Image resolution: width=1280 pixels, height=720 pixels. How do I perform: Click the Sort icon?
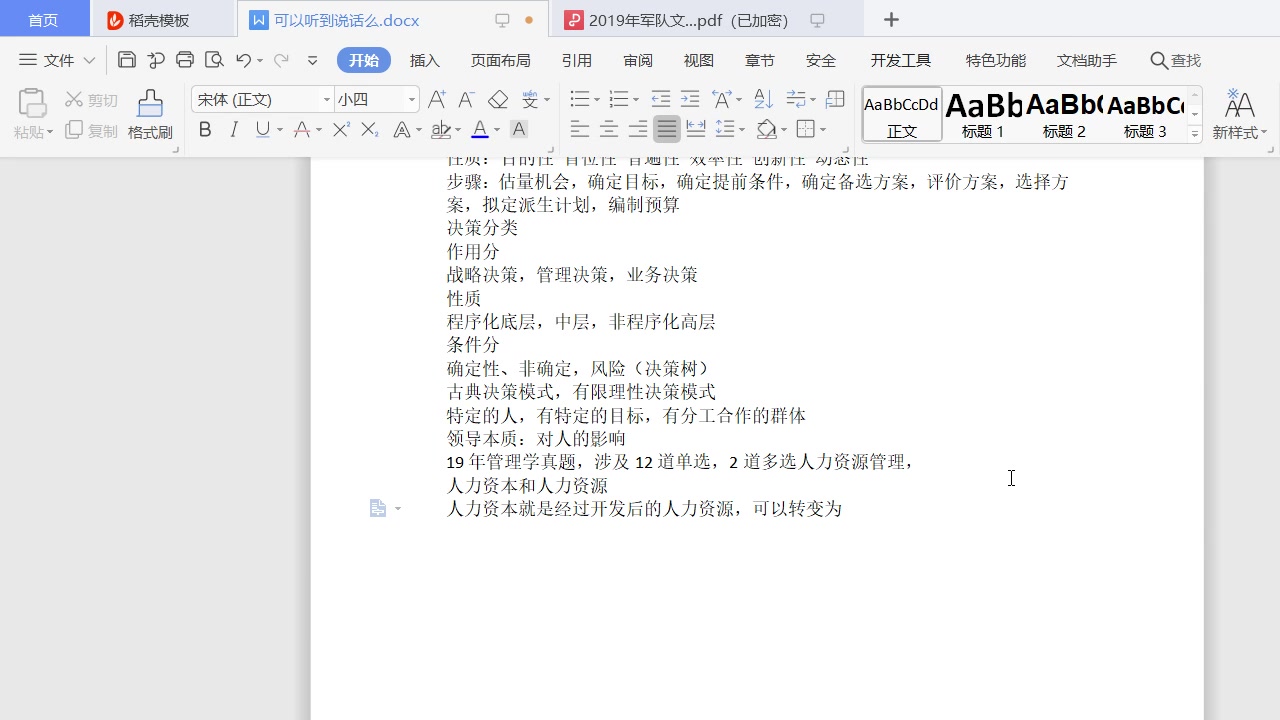(x=763, y=99)
